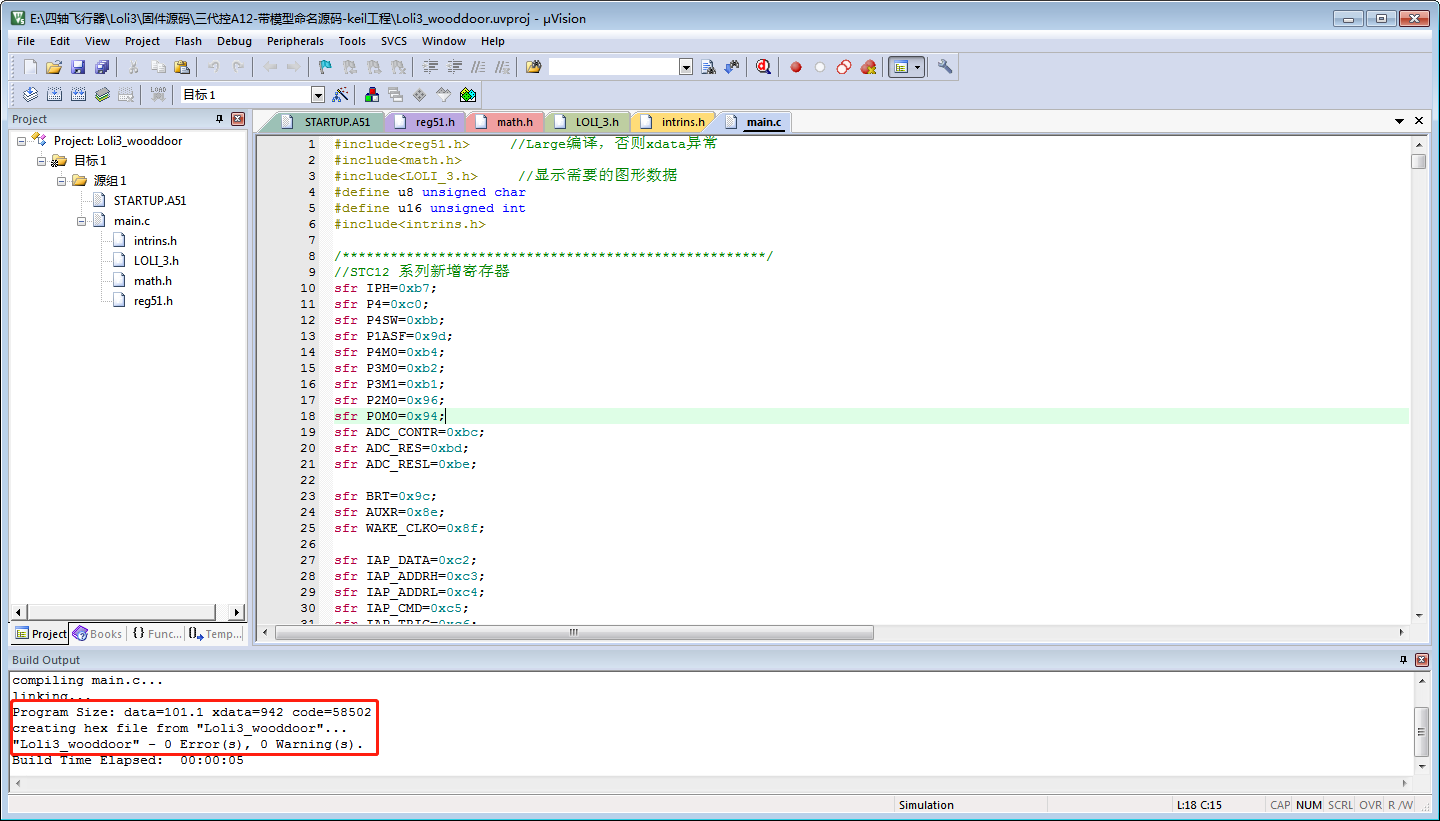
Task: Open µVision configuration with the wrench icon
Action: 943,66
